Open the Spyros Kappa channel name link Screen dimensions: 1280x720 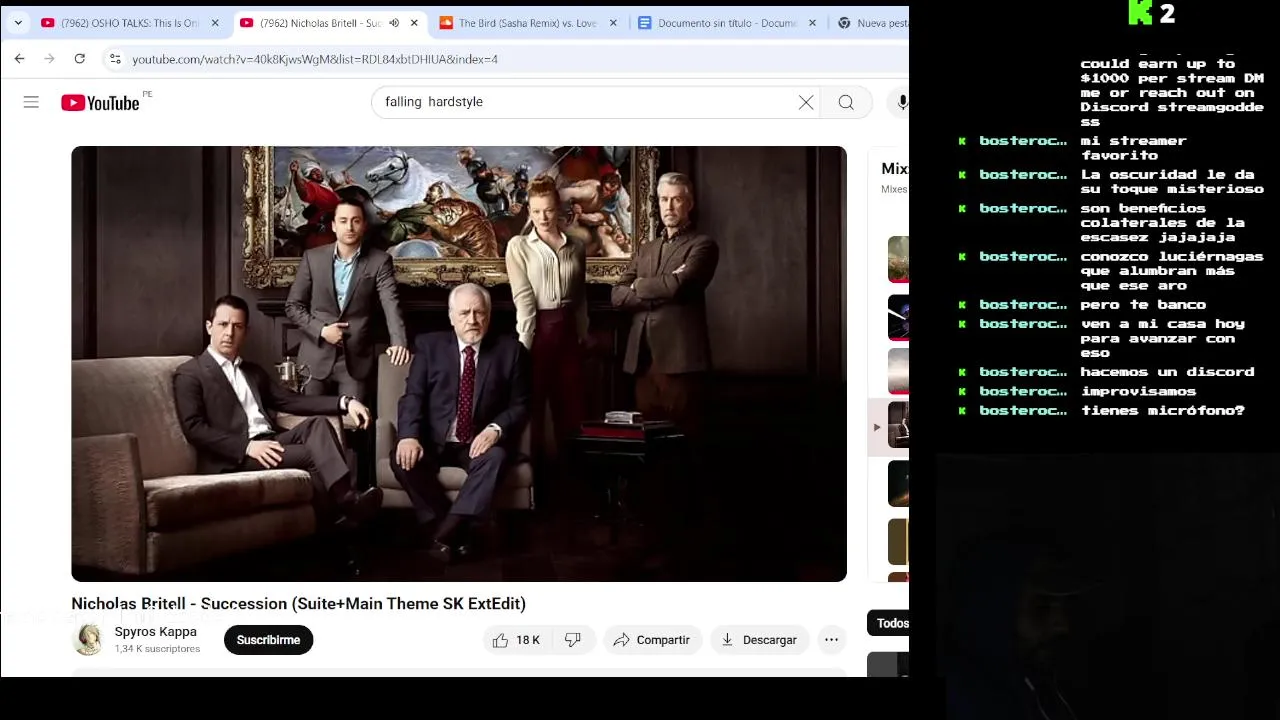155,632
